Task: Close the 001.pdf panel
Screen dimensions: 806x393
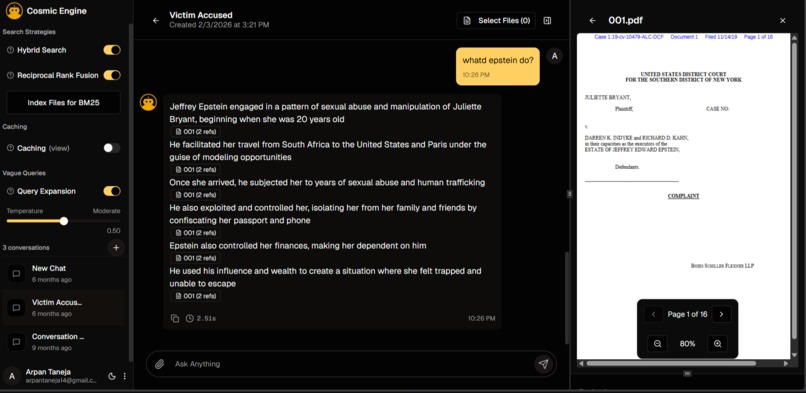Action: [x=782, y=21]
